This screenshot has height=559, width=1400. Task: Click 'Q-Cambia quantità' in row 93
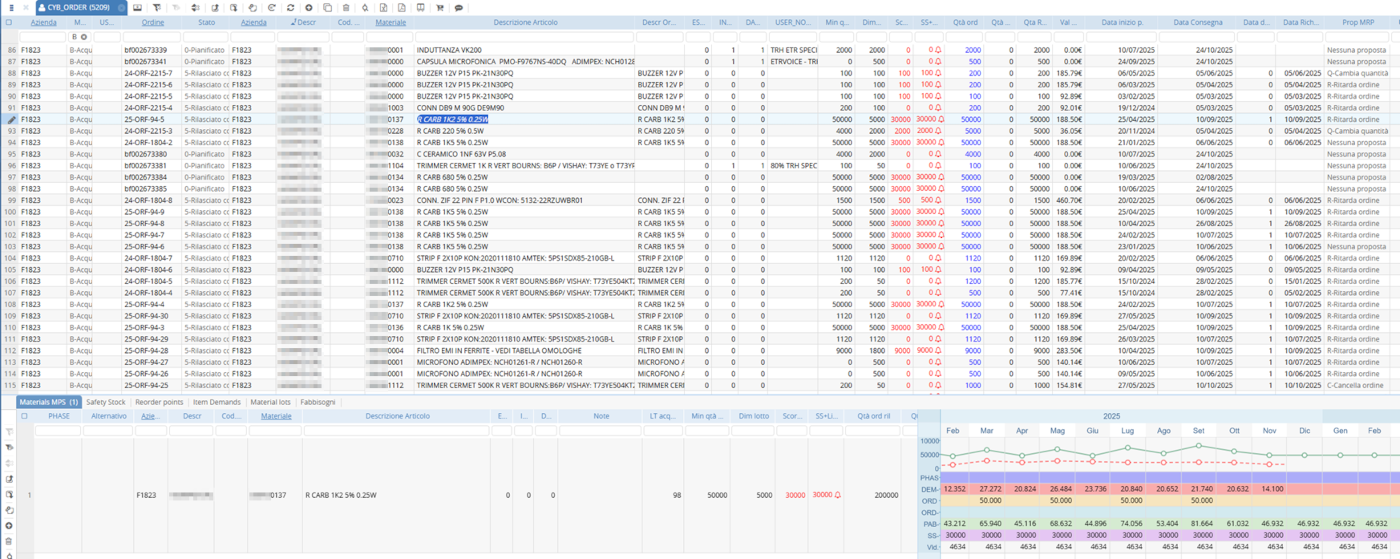click(1357, 131)
